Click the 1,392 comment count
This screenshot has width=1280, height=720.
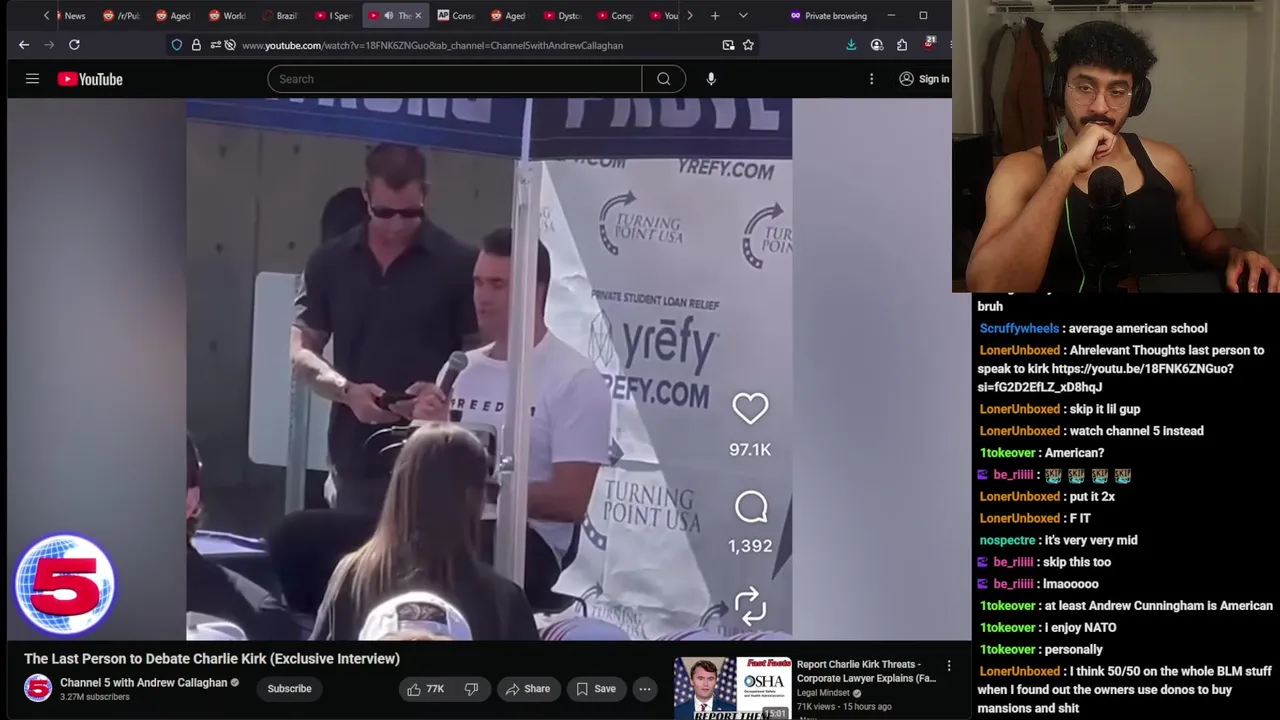click(750, 546)
